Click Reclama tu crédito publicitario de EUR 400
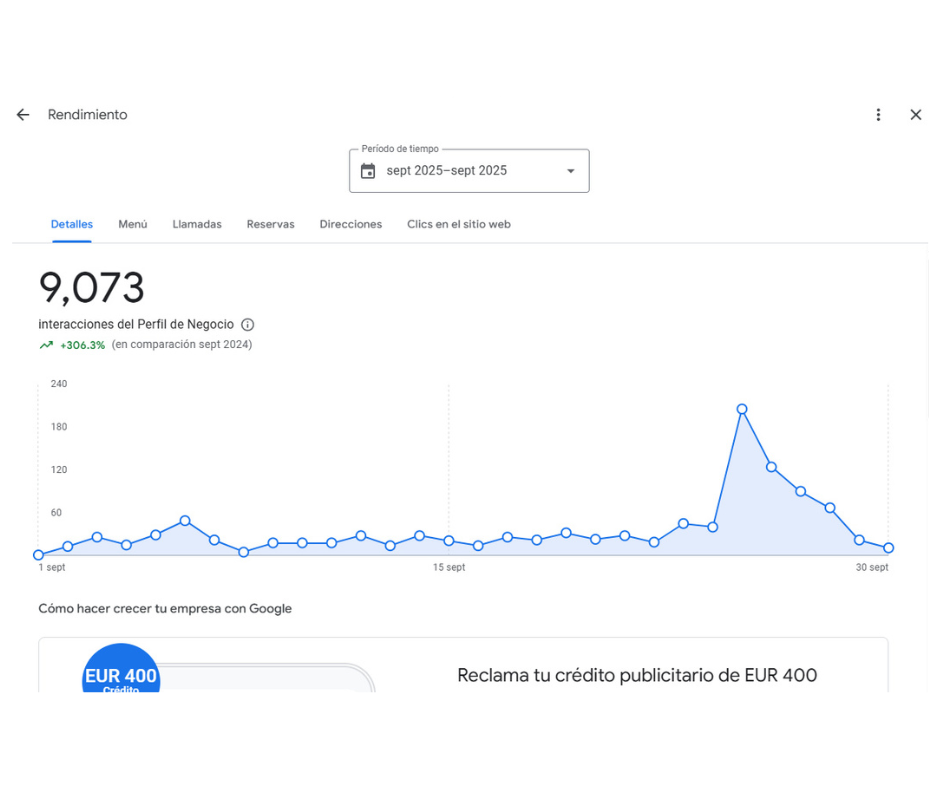Viewport: 940px width, 788px height. (637, 676)
